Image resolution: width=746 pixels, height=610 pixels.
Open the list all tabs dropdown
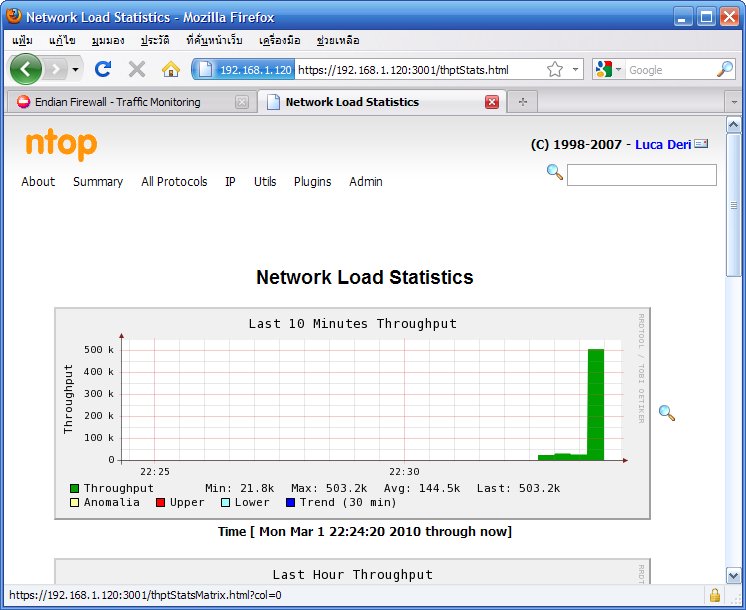(734, 102)
